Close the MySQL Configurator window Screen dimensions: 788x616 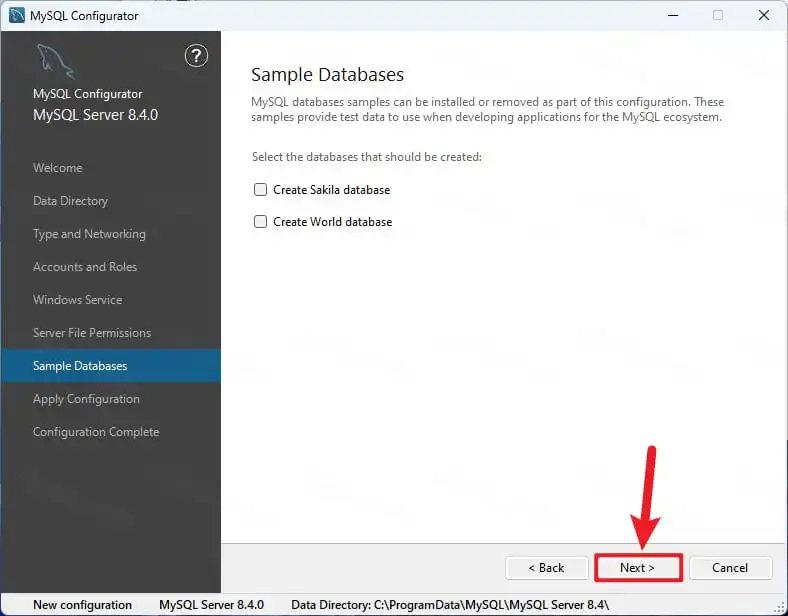(x=763, y=15)
